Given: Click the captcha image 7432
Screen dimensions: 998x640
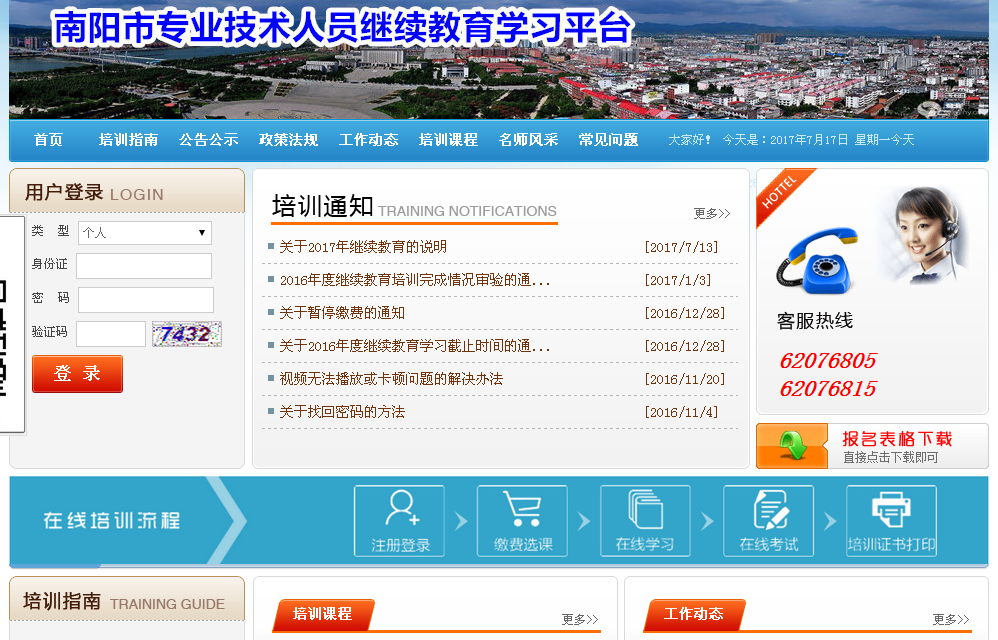Looking at the screenshot, I should [x=187, y=334].
